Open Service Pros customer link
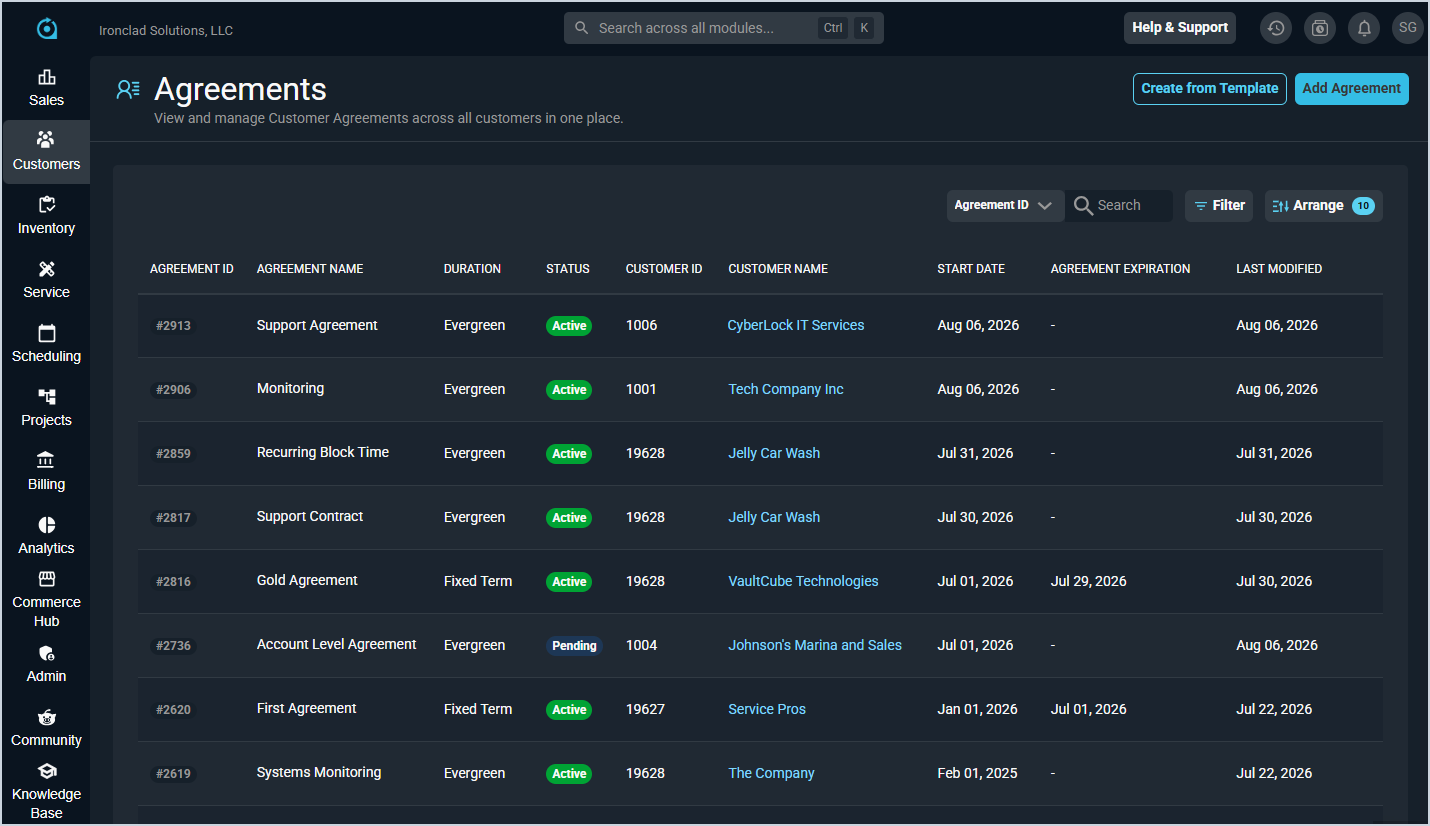 [767, 709]
